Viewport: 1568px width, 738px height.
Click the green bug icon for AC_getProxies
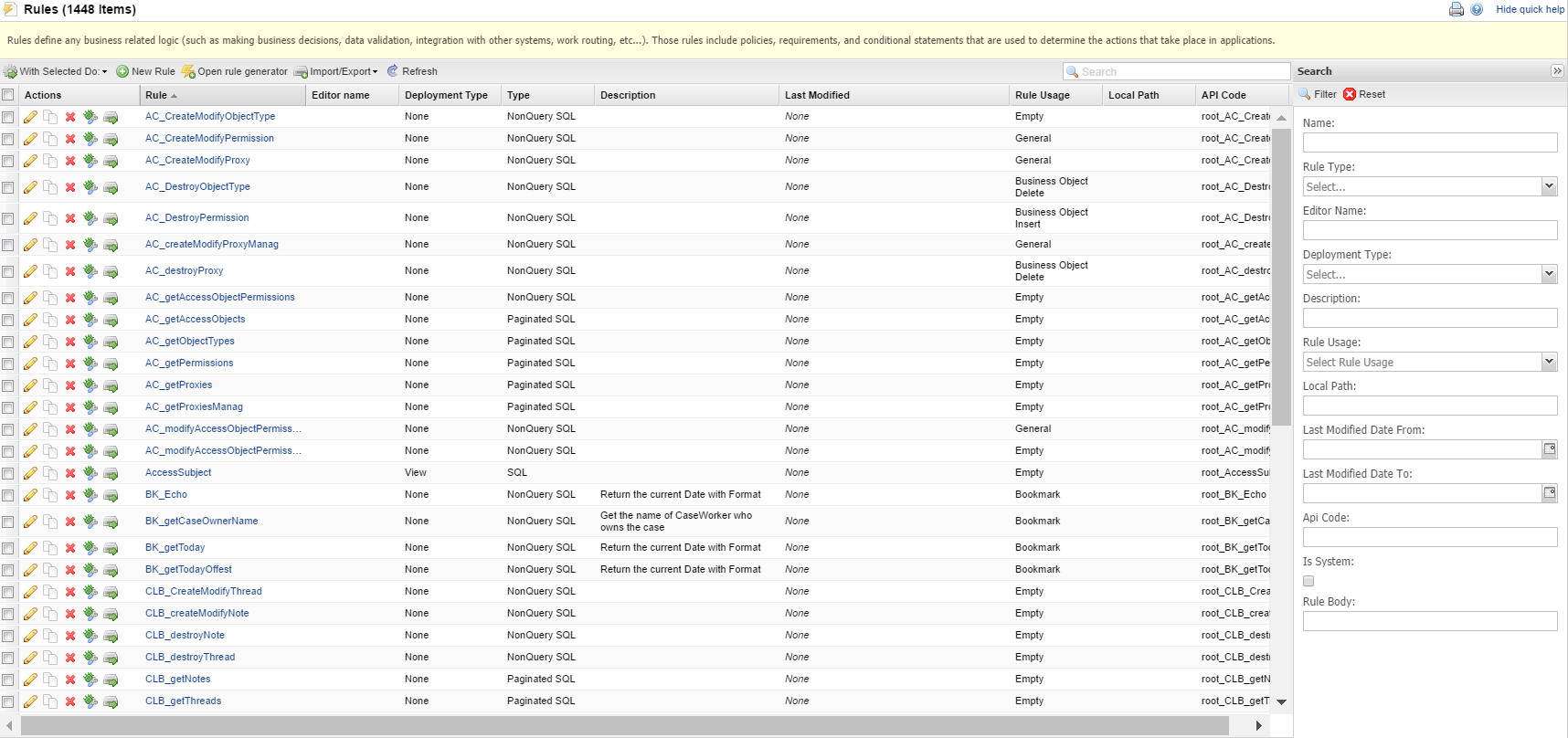click(90, 385)
